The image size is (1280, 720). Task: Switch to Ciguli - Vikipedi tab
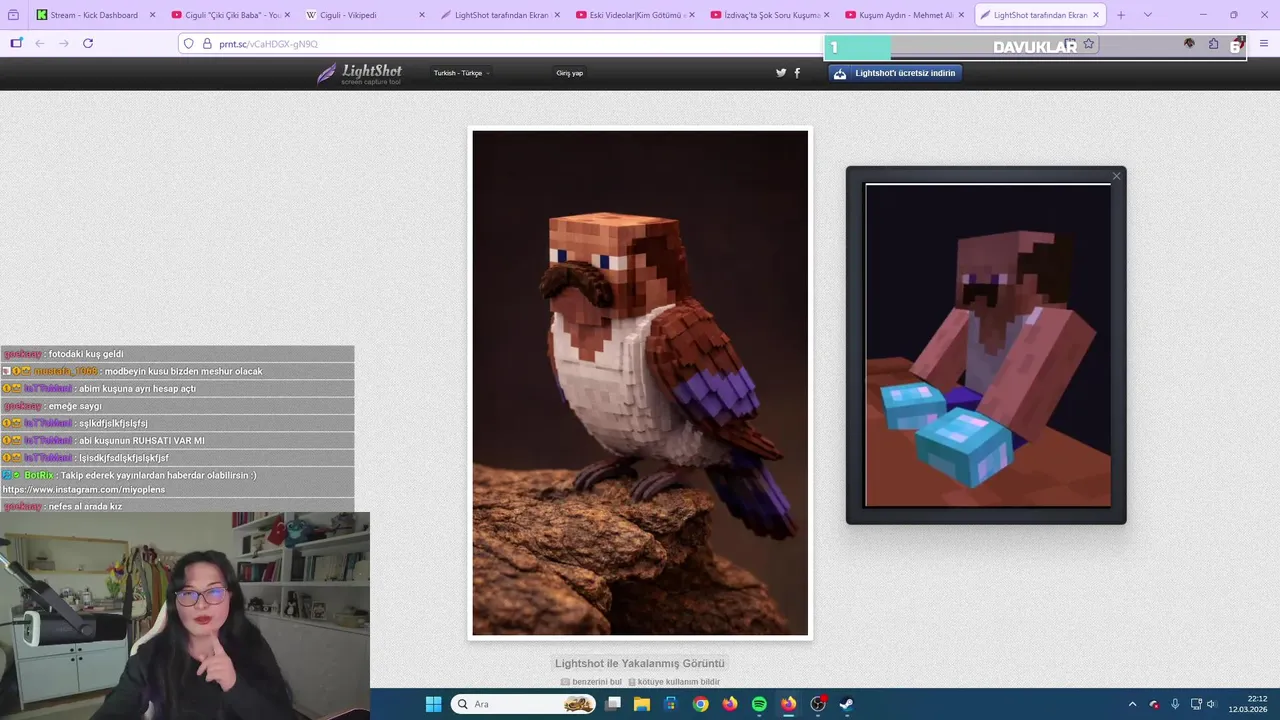tap(363, 15)
